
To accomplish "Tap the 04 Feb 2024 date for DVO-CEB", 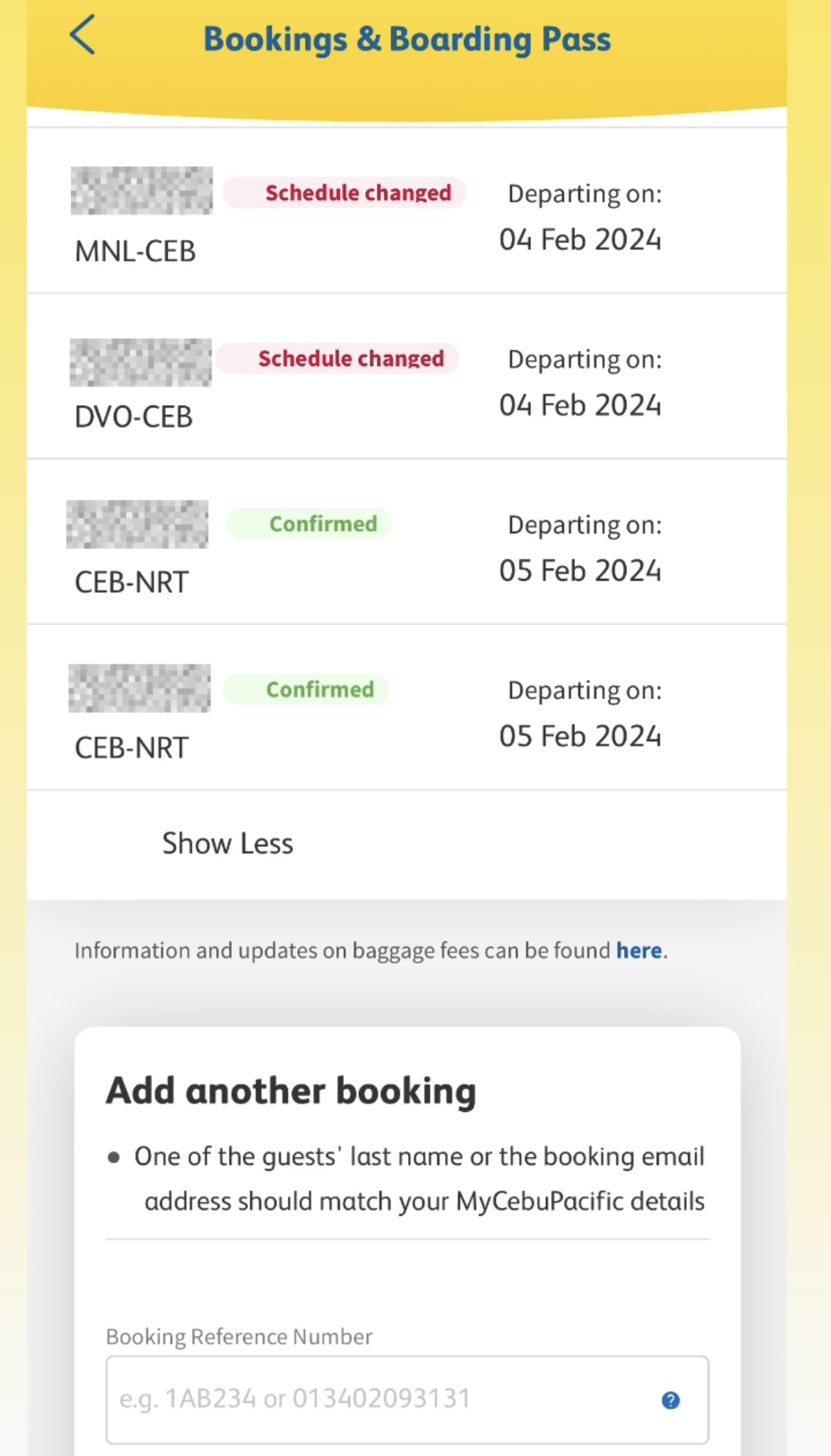I will click(580, 405).
